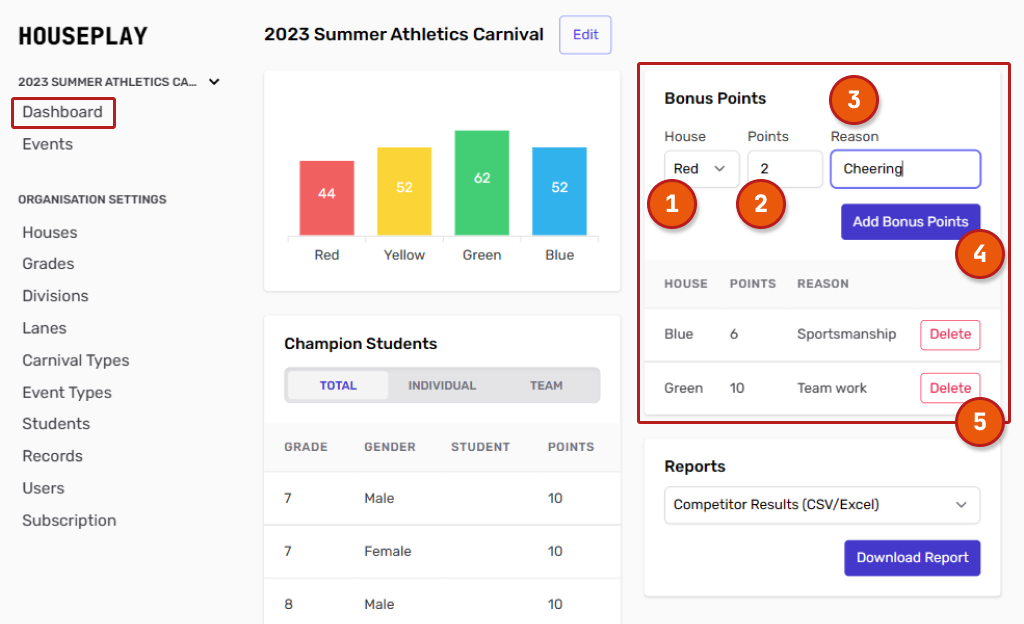
Task: Open Dashboard in the sidebar
Action: [x=63, y=112]
